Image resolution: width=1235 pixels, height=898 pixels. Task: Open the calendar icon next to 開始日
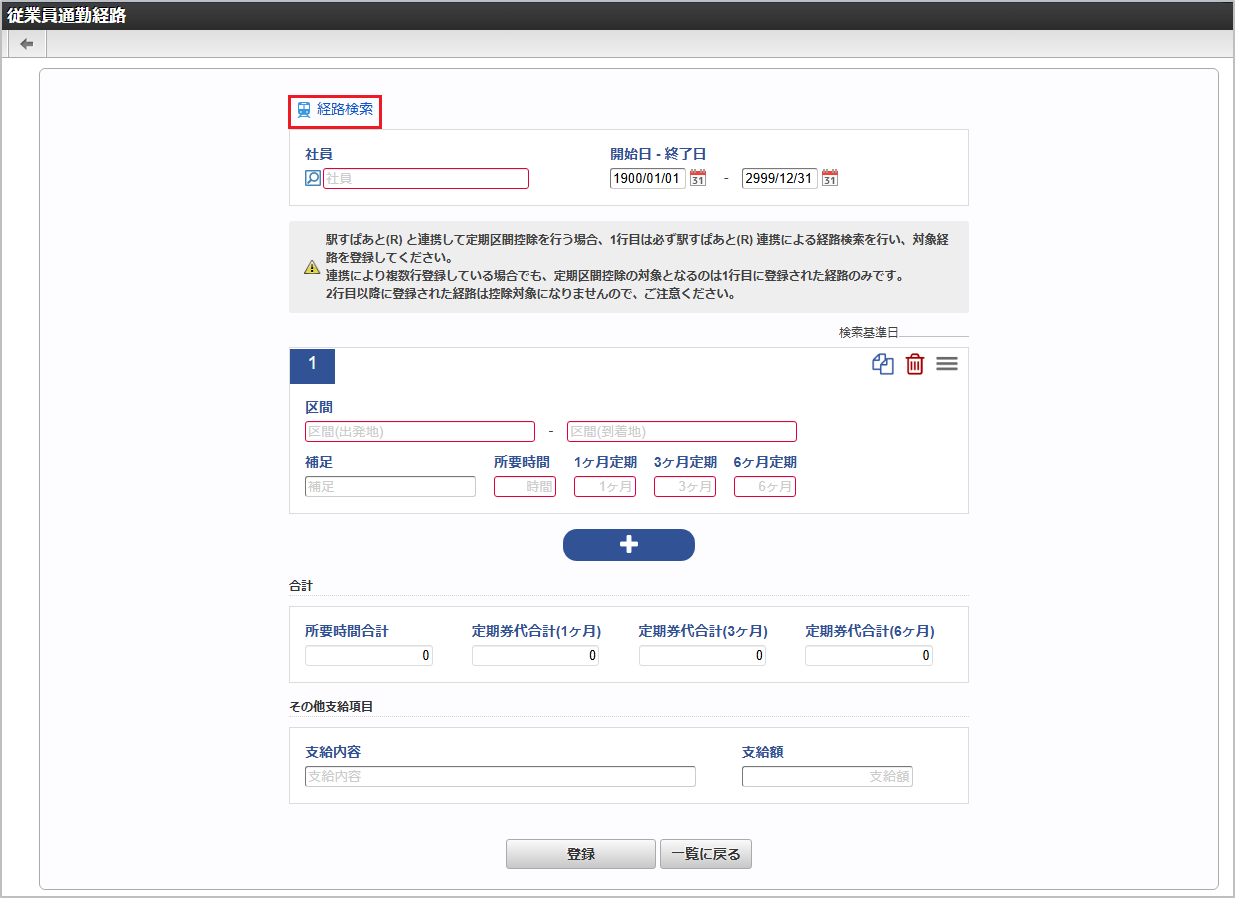coord(698,177)
